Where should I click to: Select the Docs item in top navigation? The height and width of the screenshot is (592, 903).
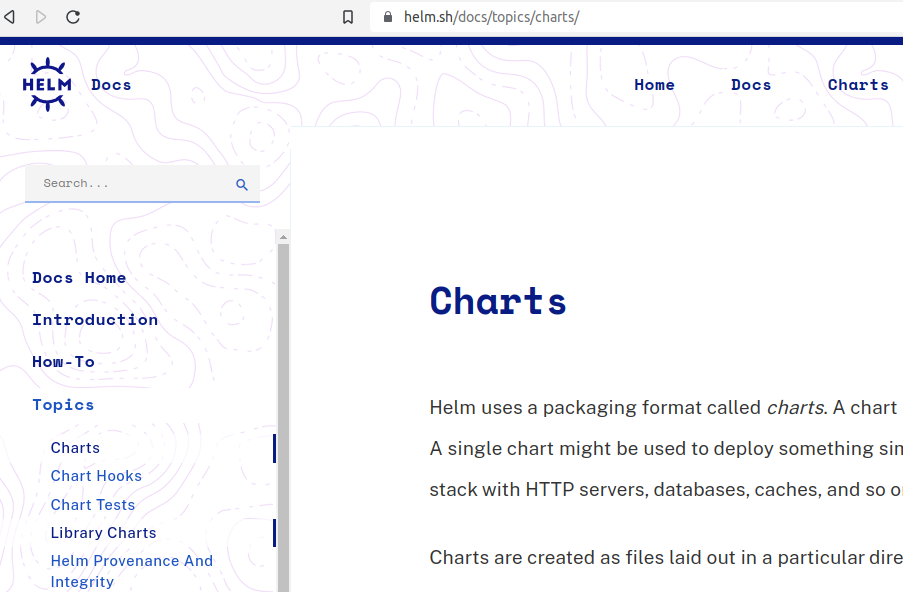click(750, 85)
